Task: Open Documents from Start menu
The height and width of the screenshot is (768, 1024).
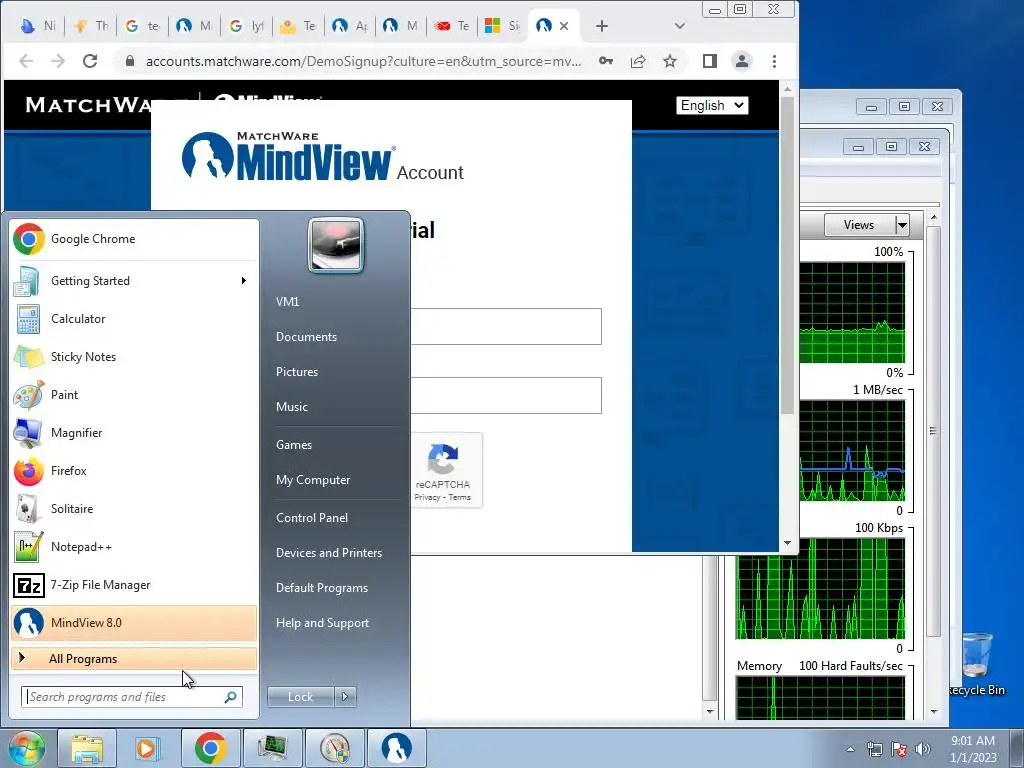Action: click(306, 337)
